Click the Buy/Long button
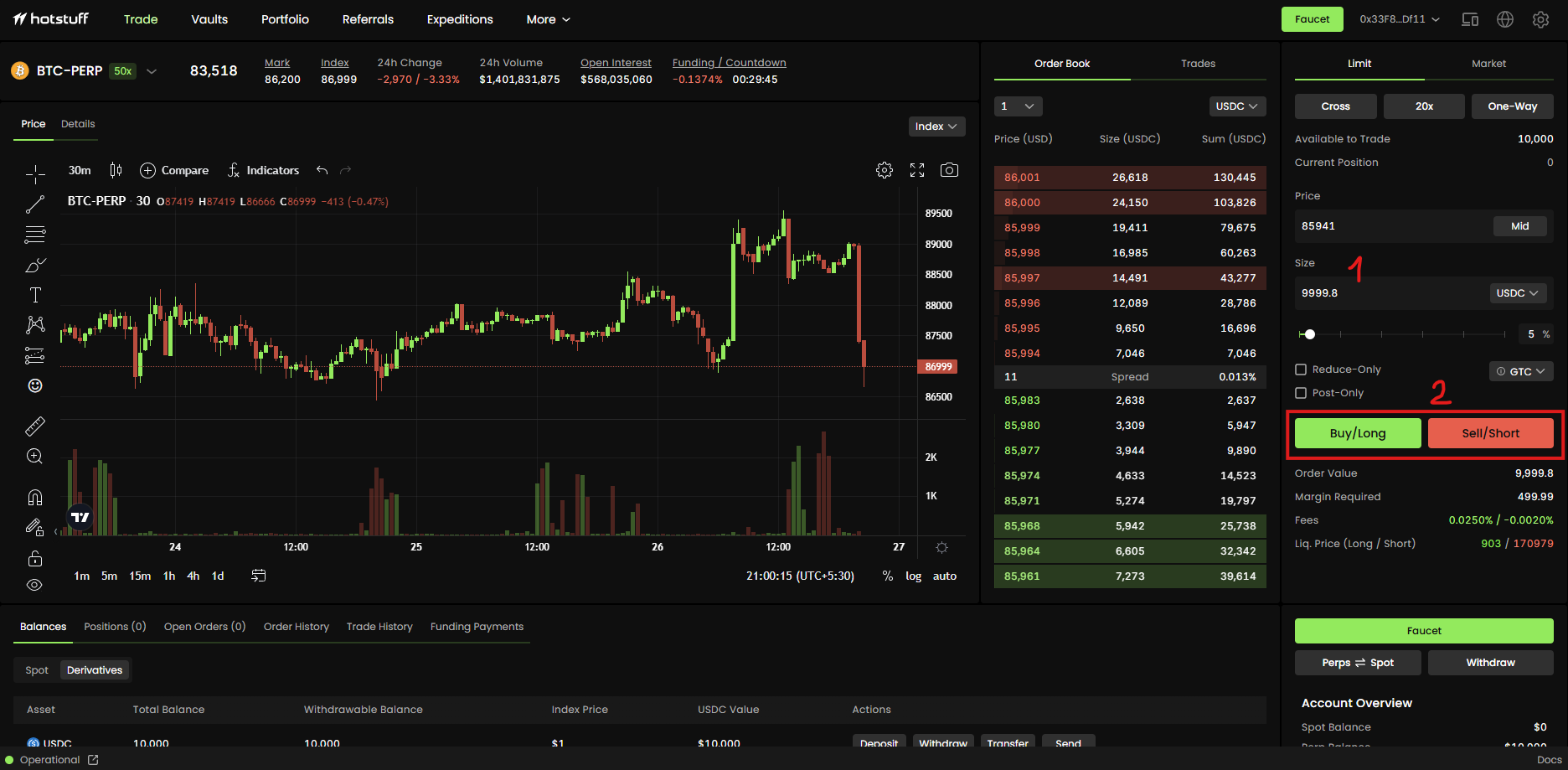 (x=1358, y=433)
